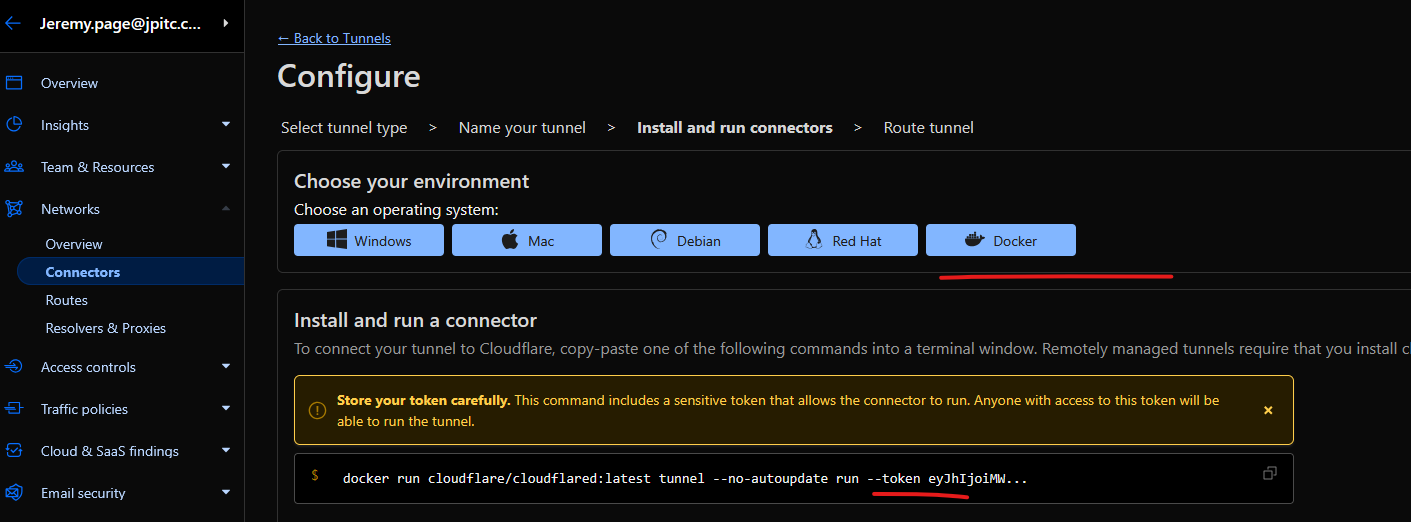Choose Docker environment
The width and height of the screenshot is (1411, 522).
(1001, 240)
